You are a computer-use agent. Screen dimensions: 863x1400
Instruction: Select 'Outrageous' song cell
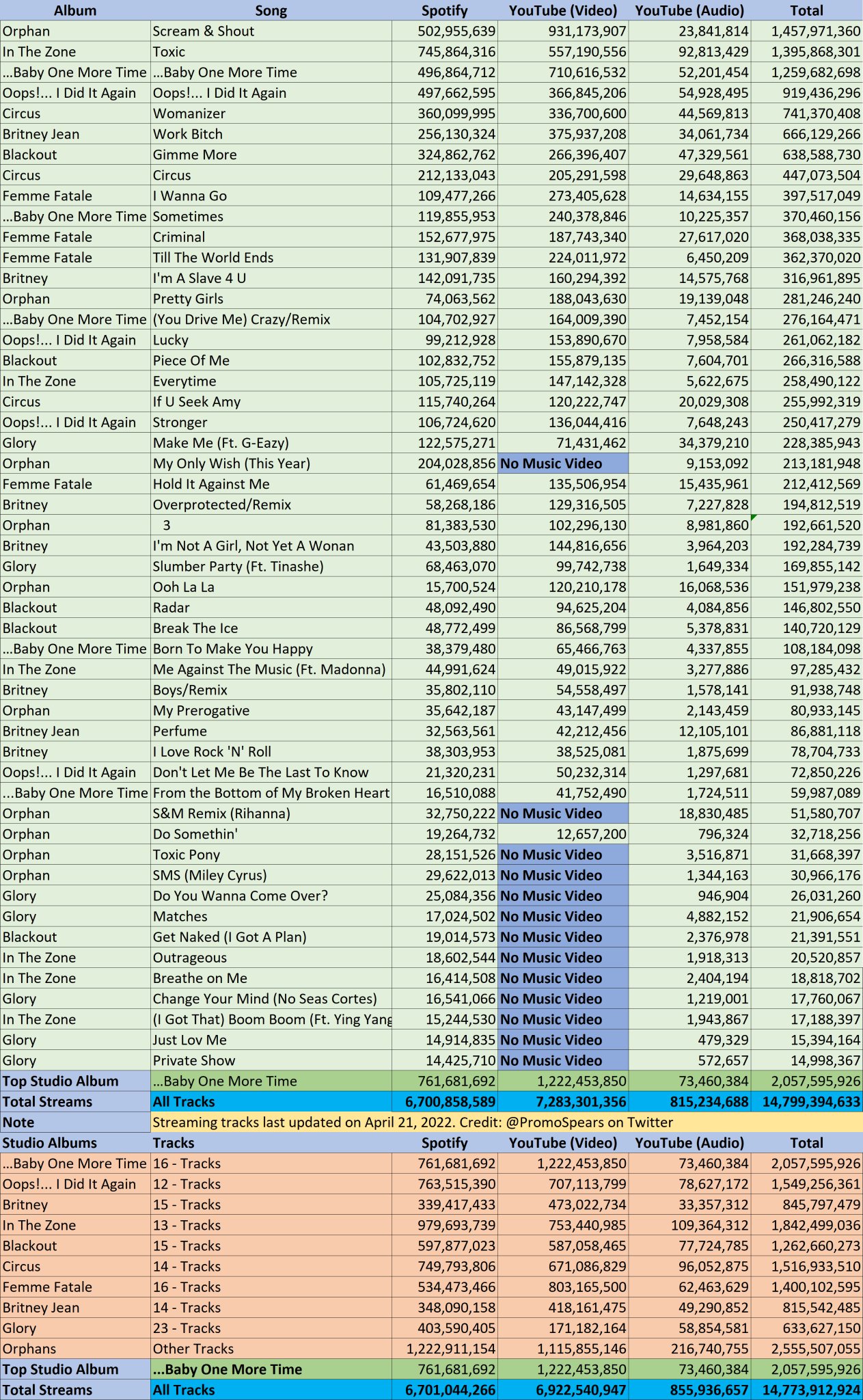point(271,957)
